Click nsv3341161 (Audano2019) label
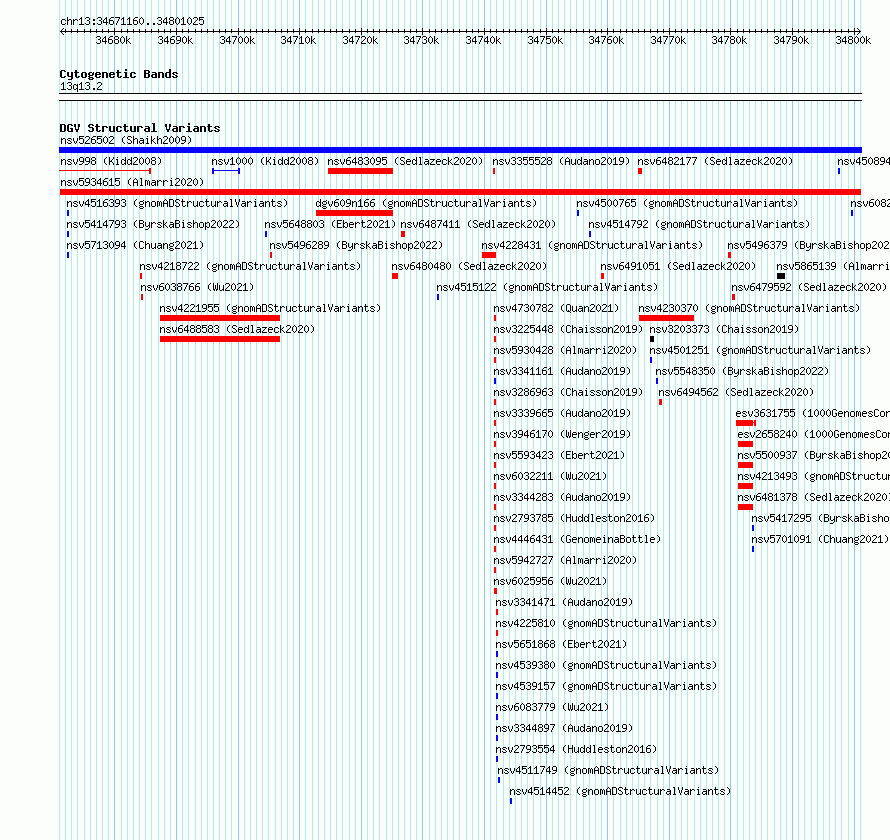The width and height of the screenshot is (890, 840). tap(562, 371)
